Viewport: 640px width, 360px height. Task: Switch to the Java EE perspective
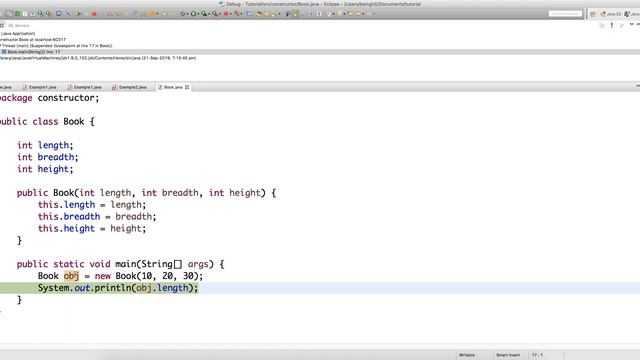(611, 14)
